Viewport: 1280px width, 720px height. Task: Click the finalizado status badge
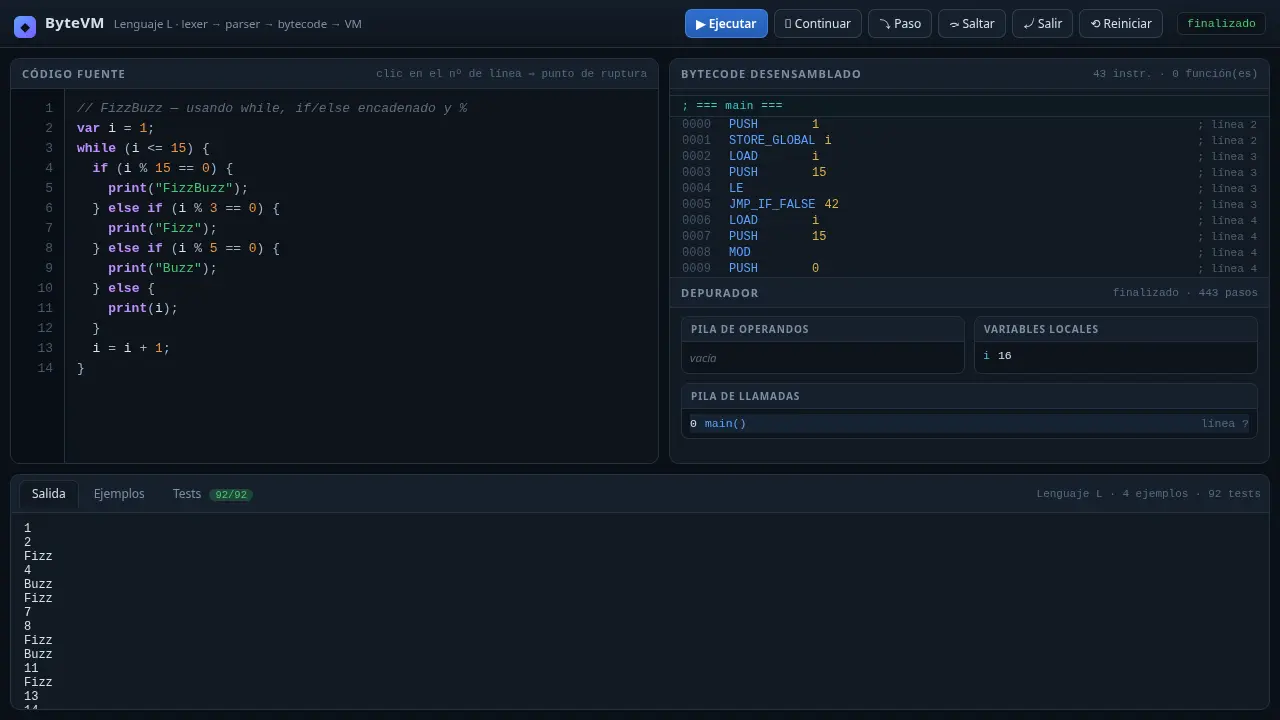coord(1221,24)
